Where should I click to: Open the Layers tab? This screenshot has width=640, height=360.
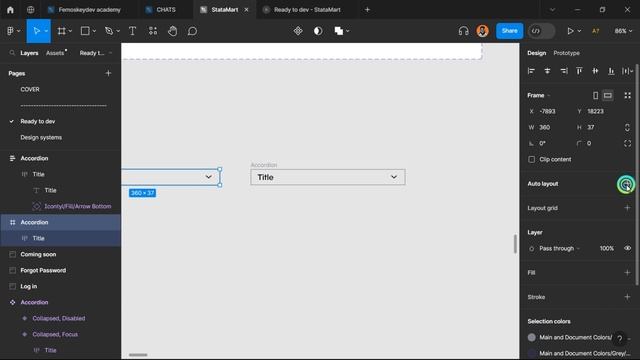tap(29, 53)
